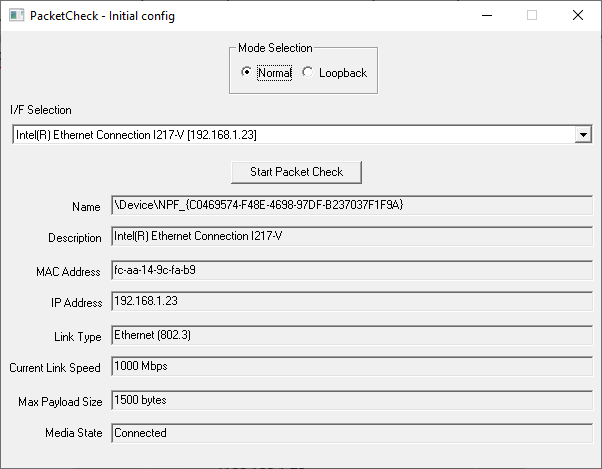
Task: Click the Max Payload Size label
Action: [x=60, y=402]
